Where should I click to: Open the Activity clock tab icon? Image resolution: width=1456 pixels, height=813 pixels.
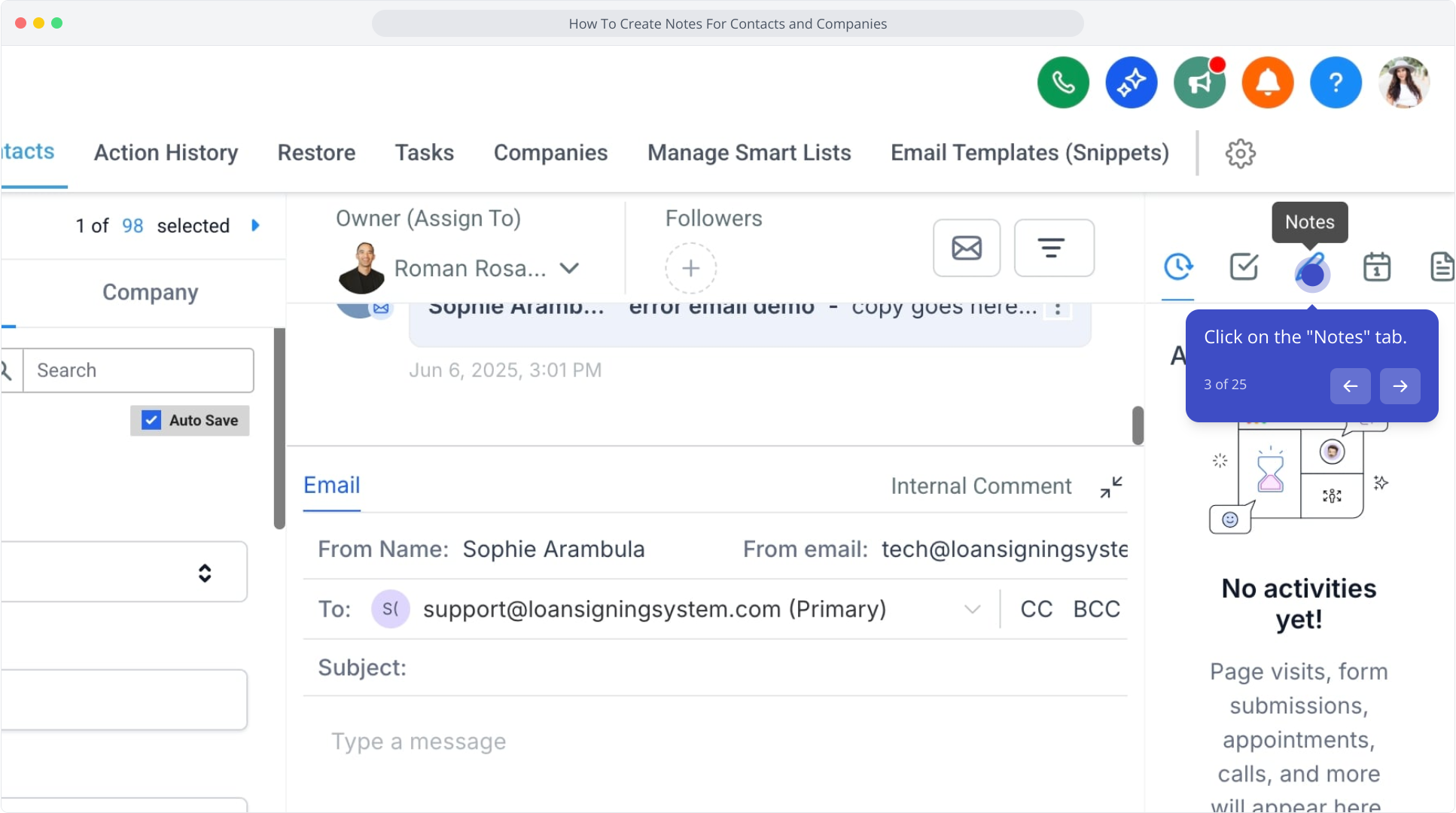pos(1178,266)
